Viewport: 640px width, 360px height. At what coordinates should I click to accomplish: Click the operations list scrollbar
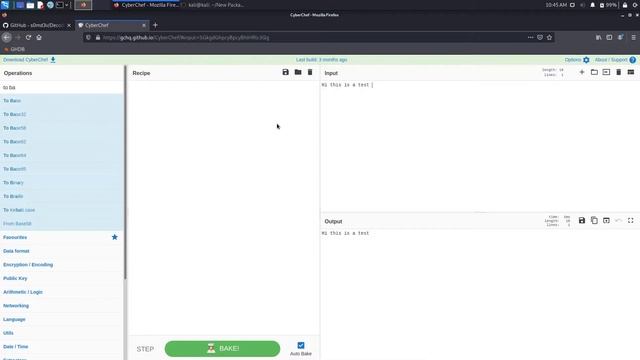point(125,173)
